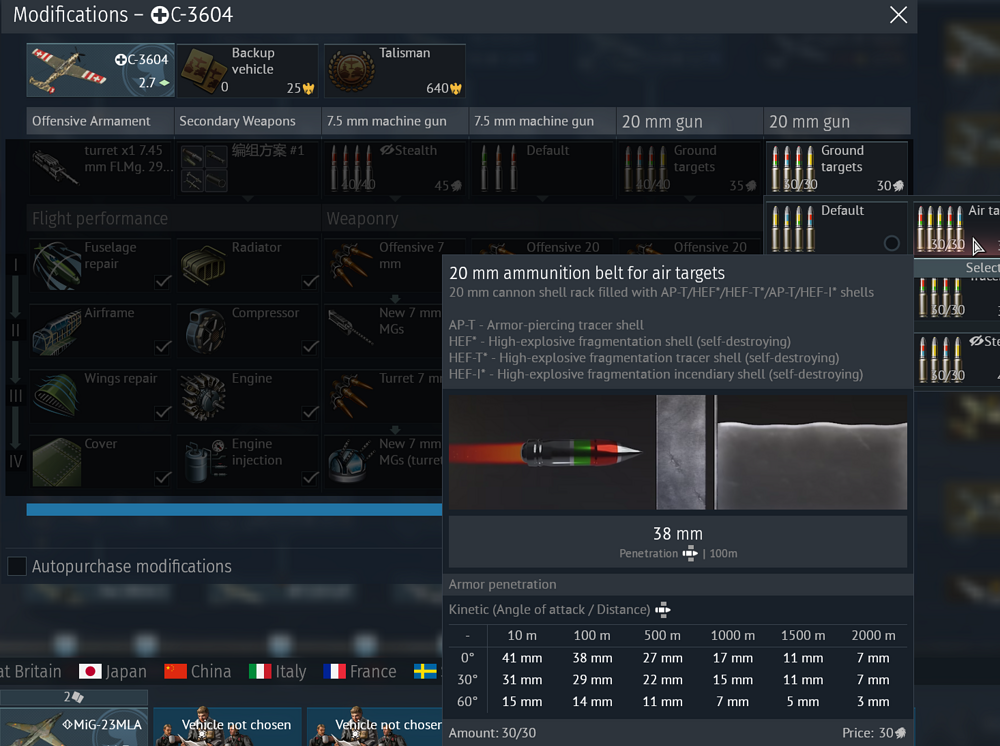Open the 20 mm Ground targets belt selector
The height and width of the screenshot is (746, 1000).
(836, 168)
